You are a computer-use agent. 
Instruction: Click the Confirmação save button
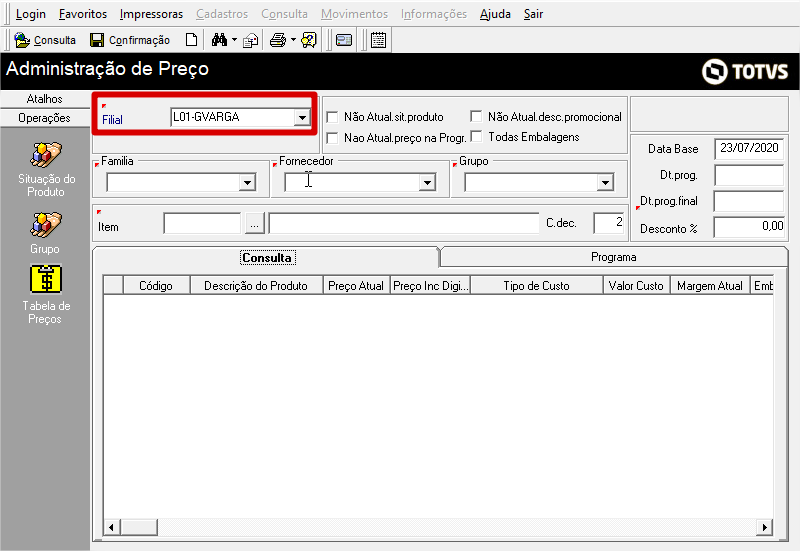pos(130,40)
